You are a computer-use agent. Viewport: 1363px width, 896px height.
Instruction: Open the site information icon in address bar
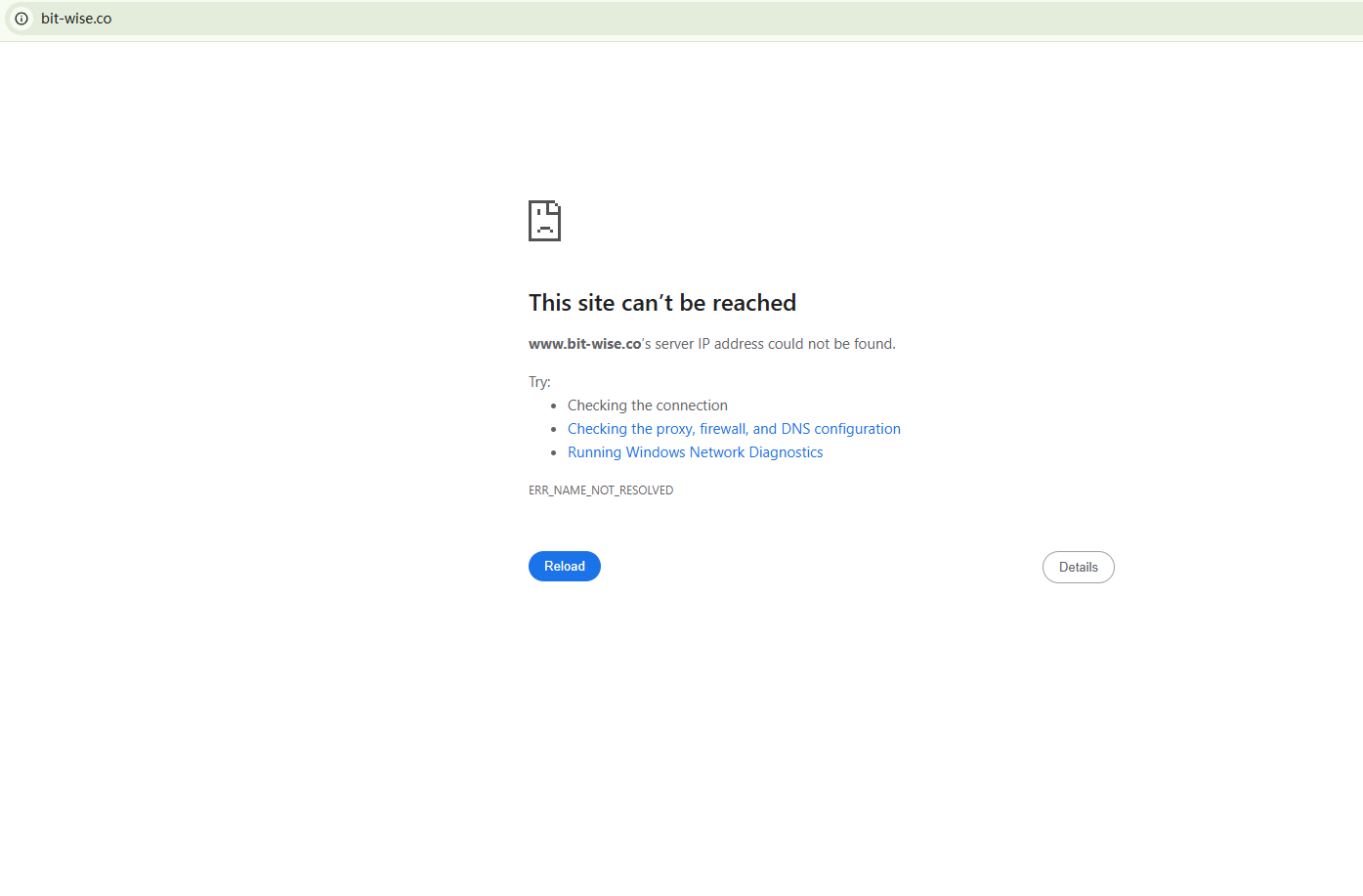[x=21, y=19]
